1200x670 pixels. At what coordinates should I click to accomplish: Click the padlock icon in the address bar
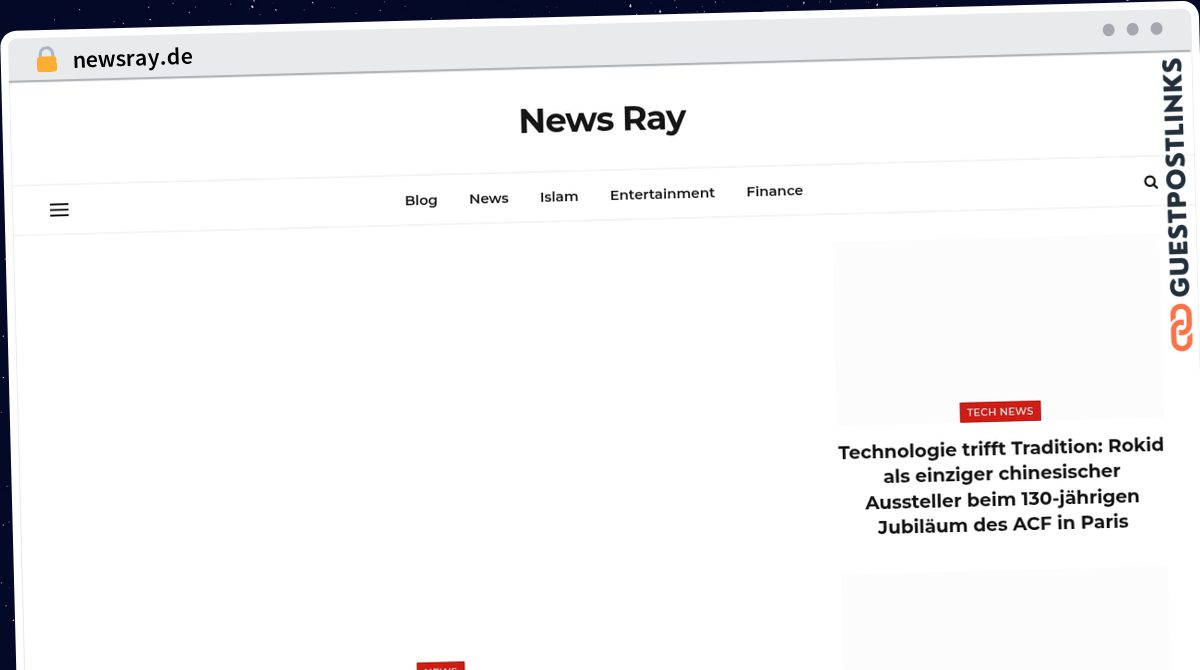click(46, 58)
